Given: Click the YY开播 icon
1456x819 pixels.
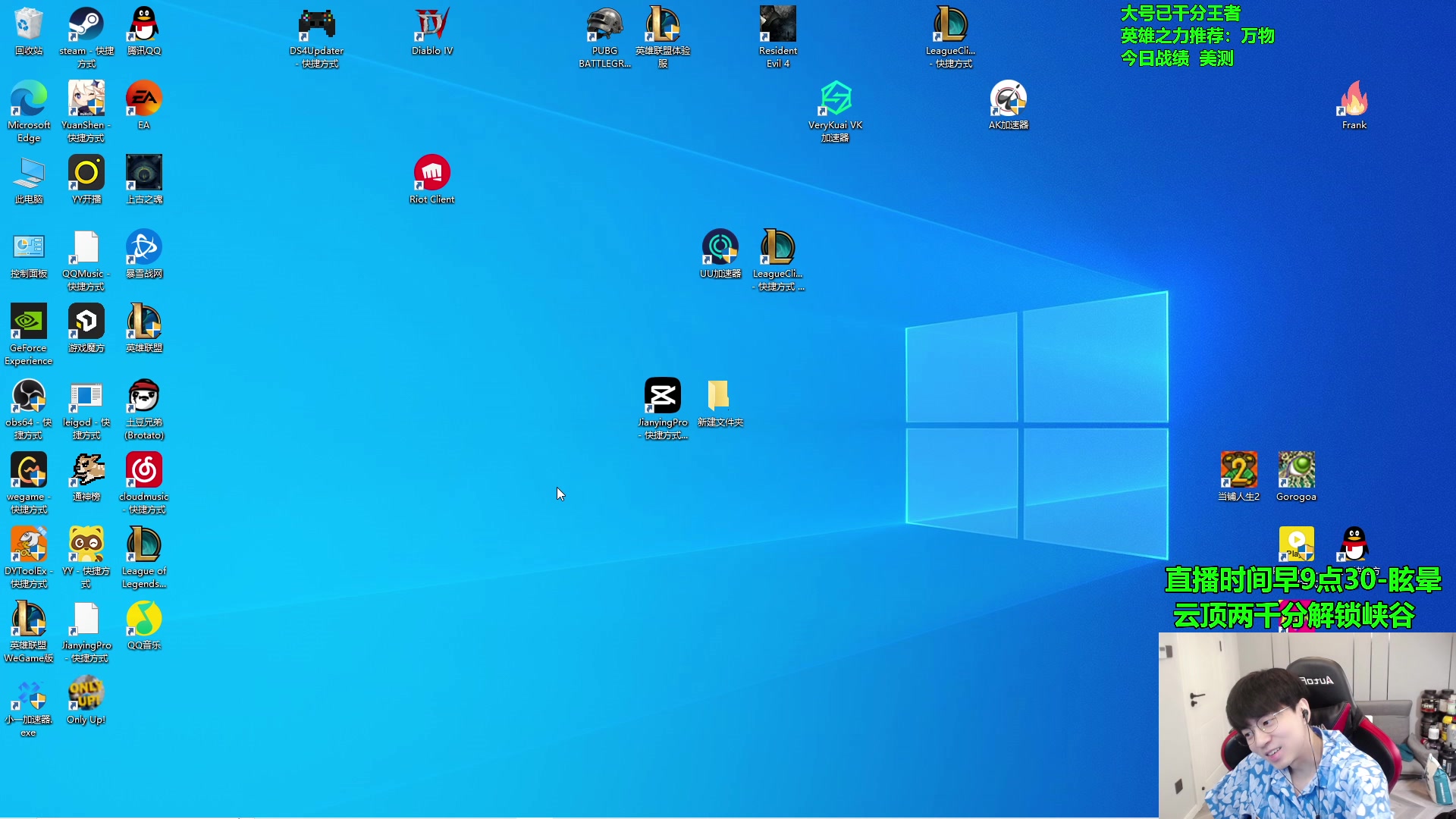Looking at the screenshot, I should [86, 180].
